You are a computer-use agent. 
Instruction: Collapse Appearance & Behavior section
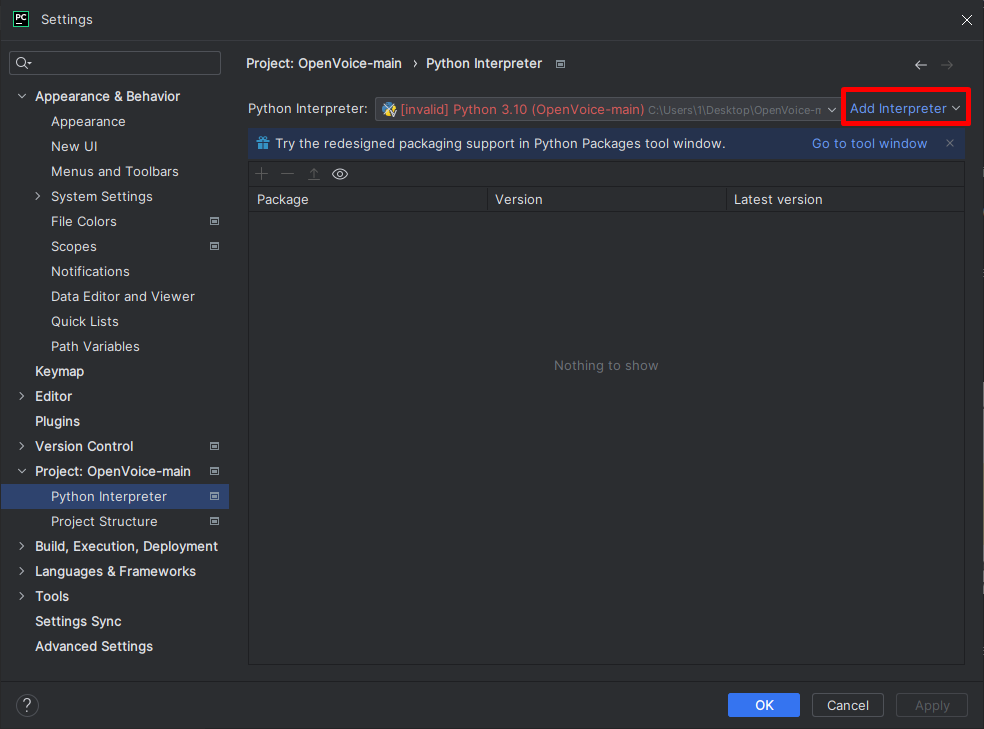22,96
